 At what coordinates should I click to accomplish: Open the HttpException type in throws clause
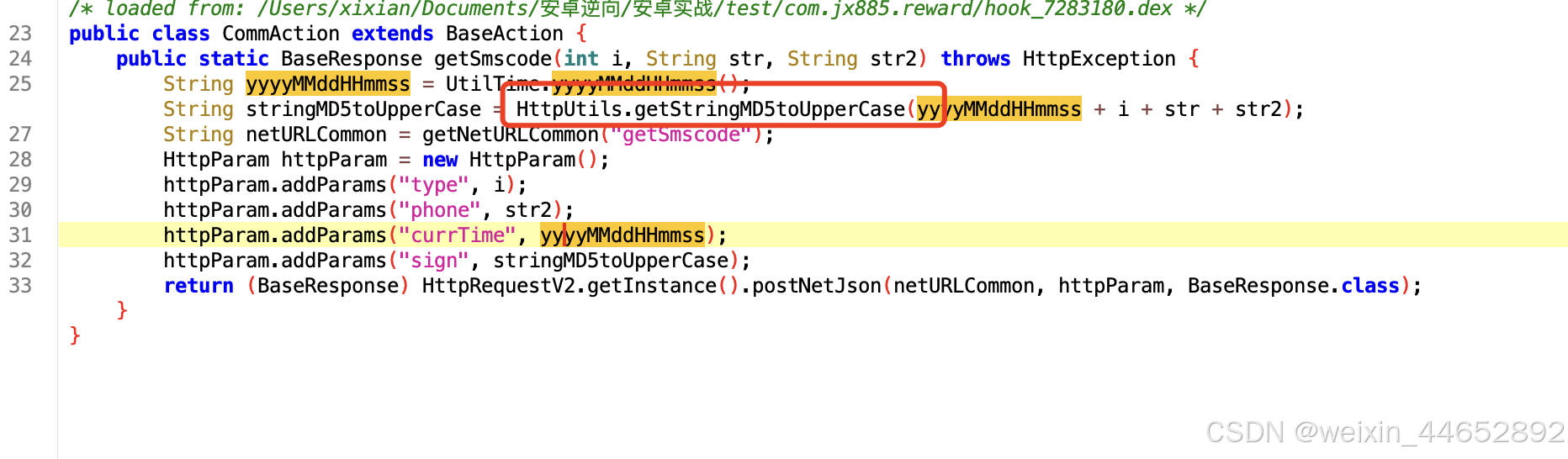point(1099,59)
